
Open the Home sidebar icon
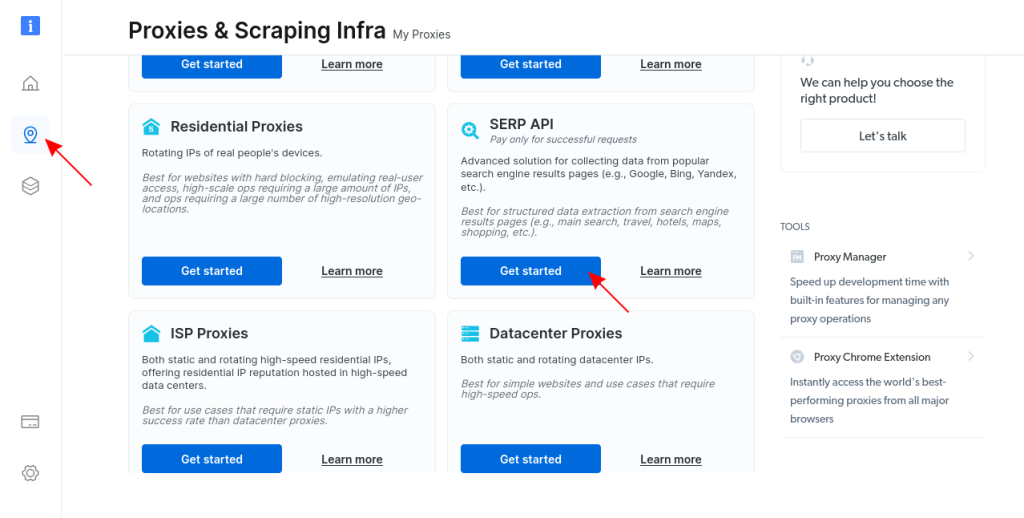(31, 83)
